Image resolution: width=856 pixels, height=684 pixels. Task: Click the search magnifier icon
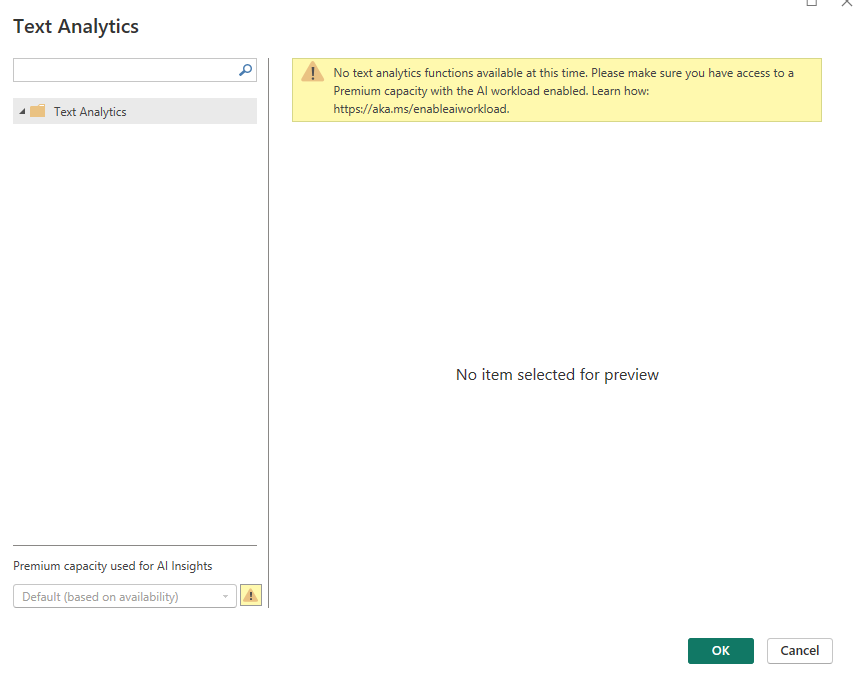[246, 70]
